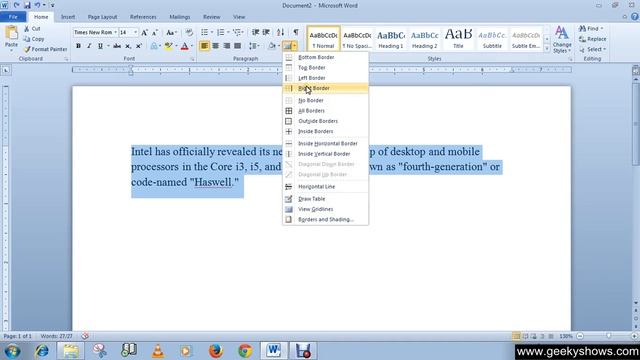
Task: Open VLC media player from taskbar
Action: pyautogui.click(x=158, y=351)
